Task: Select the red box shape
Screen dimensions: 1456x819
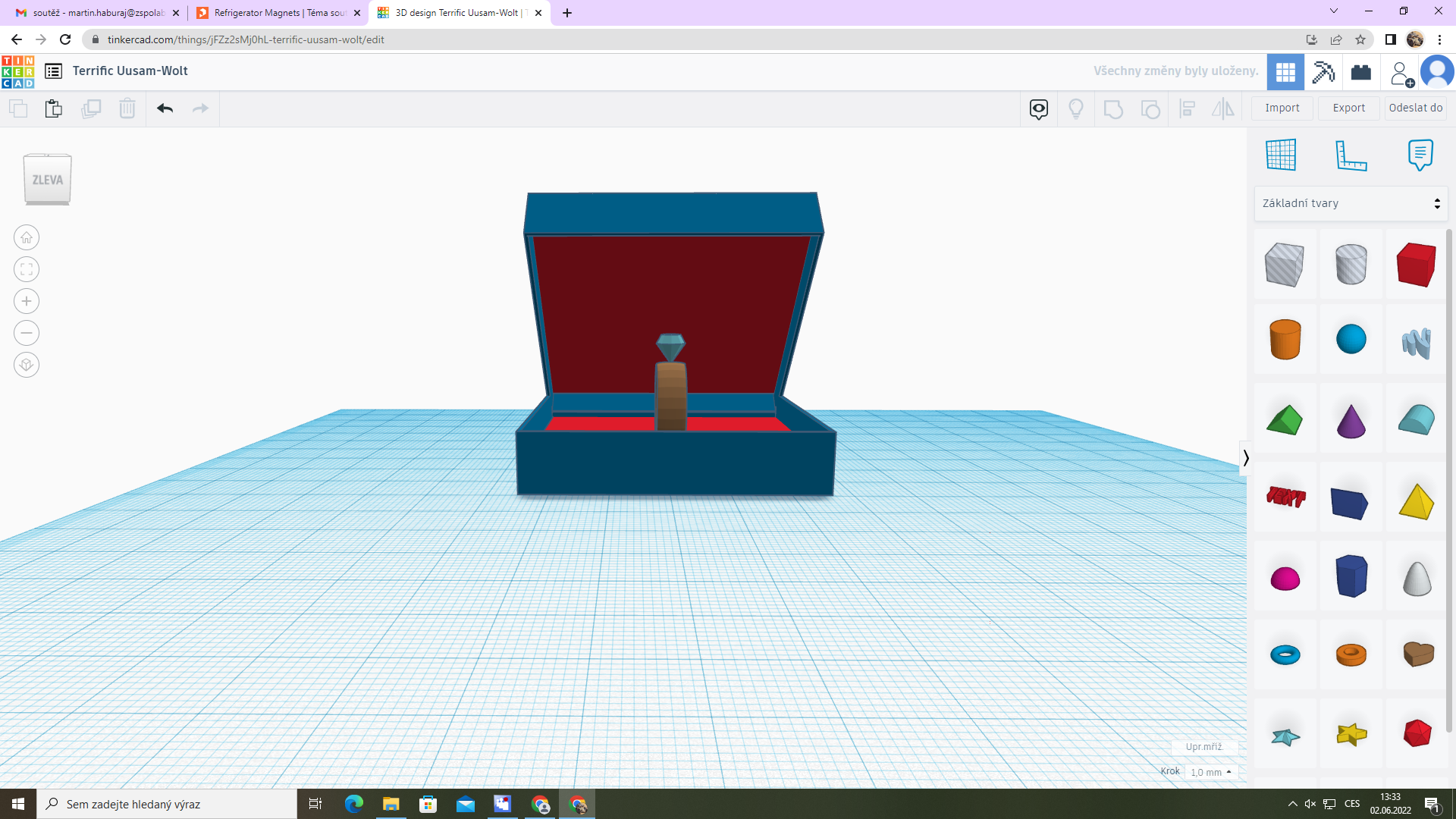Action: (x=1416, y=265)
